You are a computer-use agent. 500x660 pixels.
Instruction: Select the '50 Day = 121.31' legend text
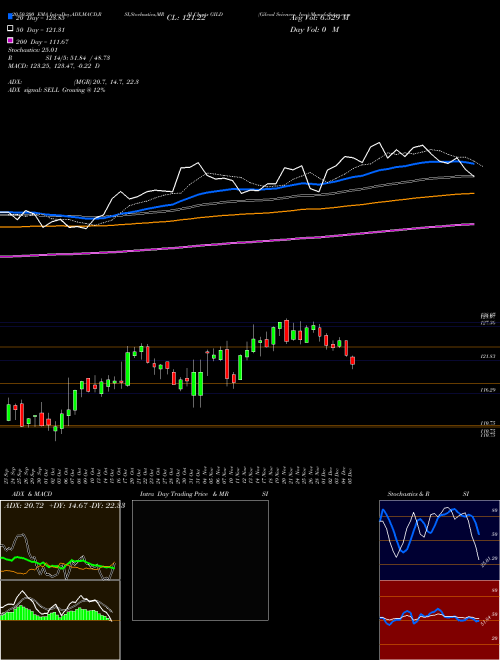click(41, 30)
